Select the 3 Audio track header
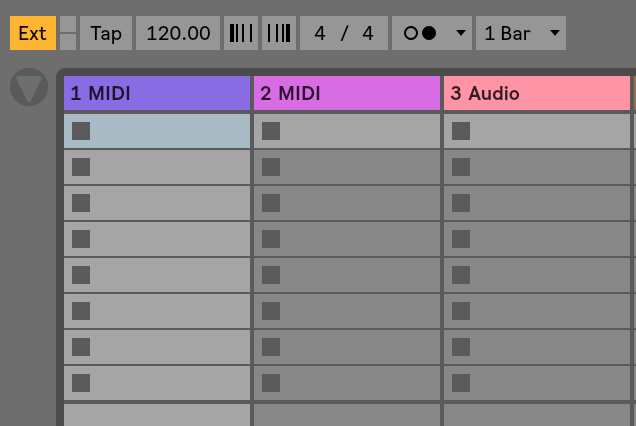 [x=537, y=93]
